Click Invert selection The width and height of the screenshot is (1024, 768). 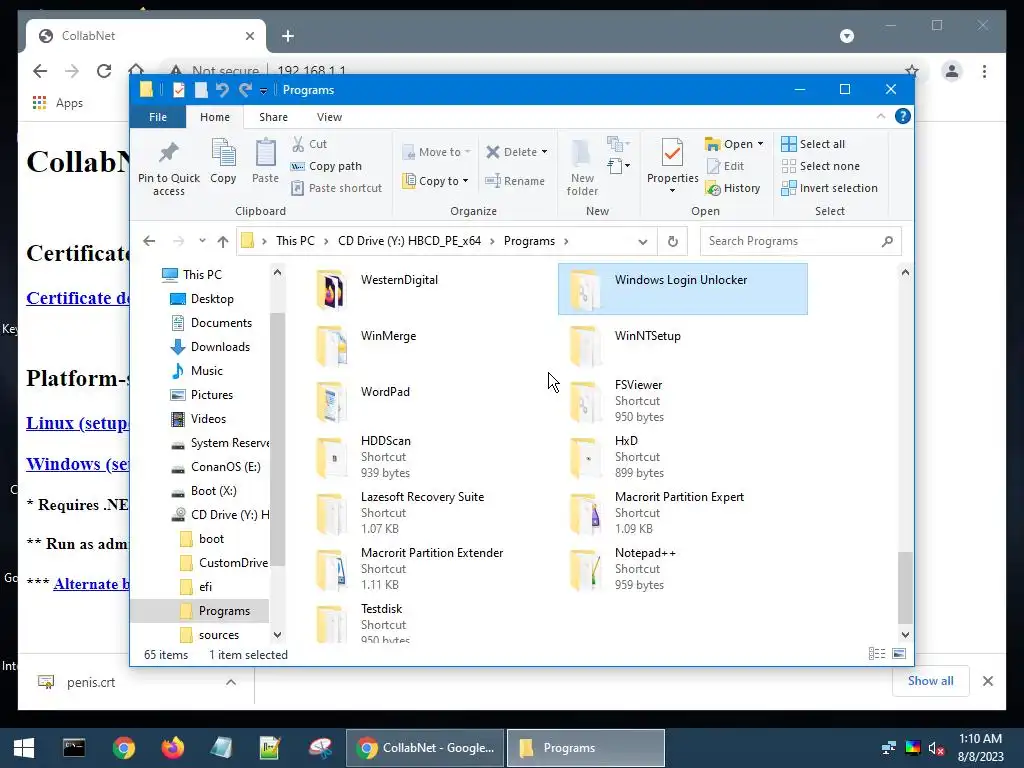point(829,188)
